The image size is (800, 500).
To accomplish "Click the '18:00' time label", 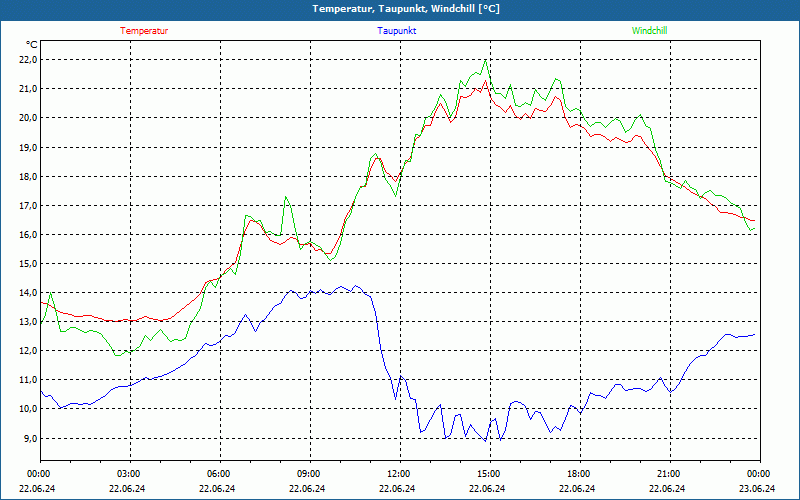I will pos(579,474).
